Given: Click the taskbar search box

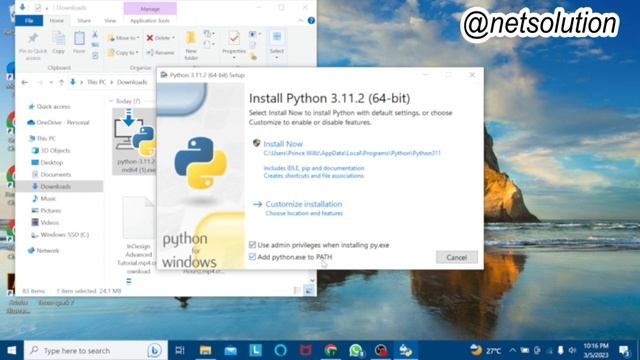Looking at the screenshot, I should 96,350.
